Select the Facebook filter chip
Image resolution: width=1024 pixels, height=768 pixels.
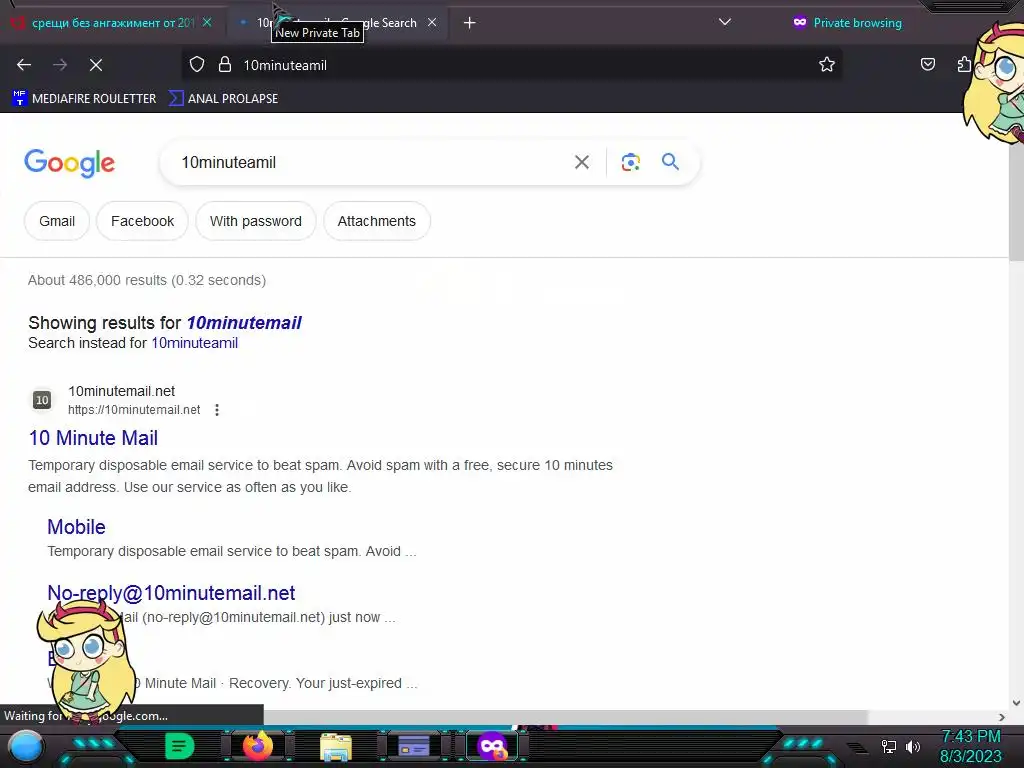pyautogui.click(x=142, y=221)
